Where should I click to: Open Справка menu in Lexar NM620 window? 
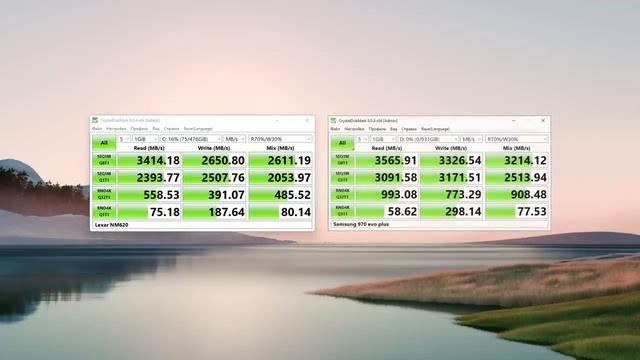tap(171, 129)
